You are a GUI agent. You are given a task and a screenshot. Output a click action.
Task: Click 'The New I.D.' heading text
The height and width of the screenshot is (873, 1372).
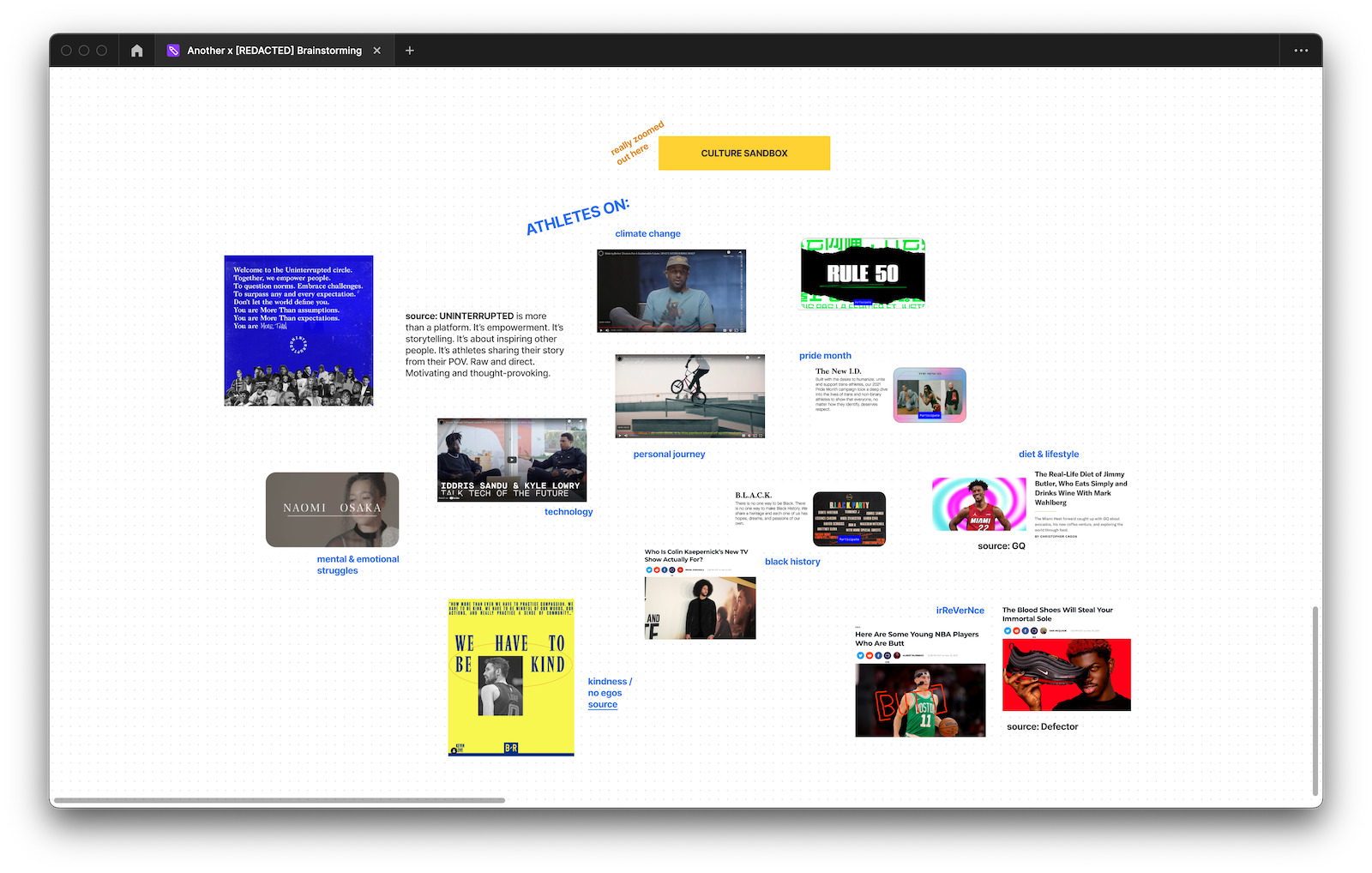(x=838, y=371)
